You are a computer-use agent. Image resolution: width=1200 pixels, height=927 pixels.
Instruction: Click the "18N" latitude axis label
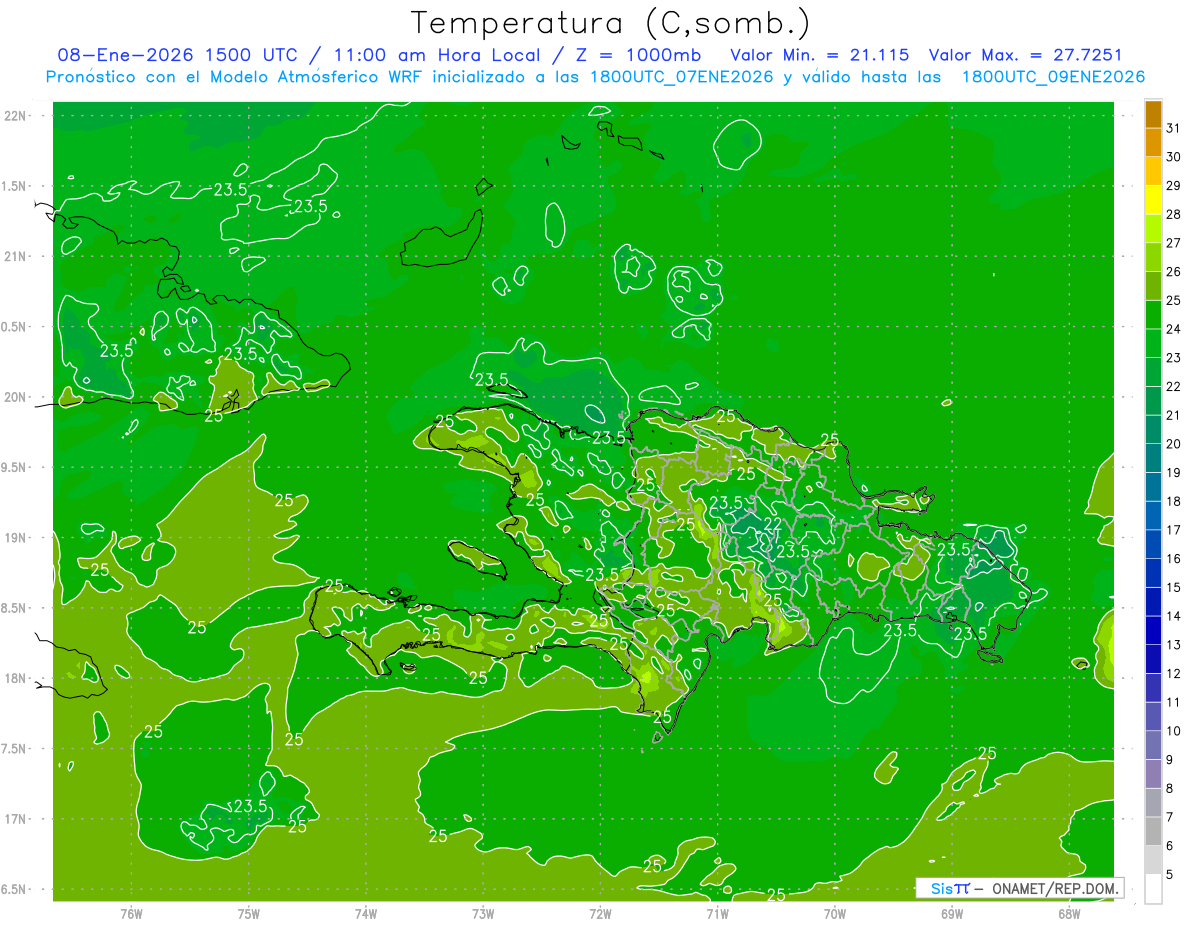[16, 678]
